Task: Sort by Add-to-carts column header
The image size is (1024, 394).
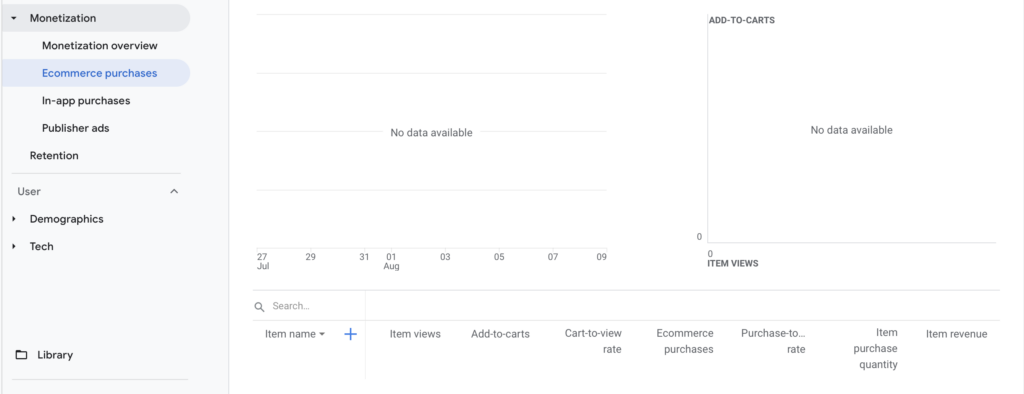Action: 500,334
